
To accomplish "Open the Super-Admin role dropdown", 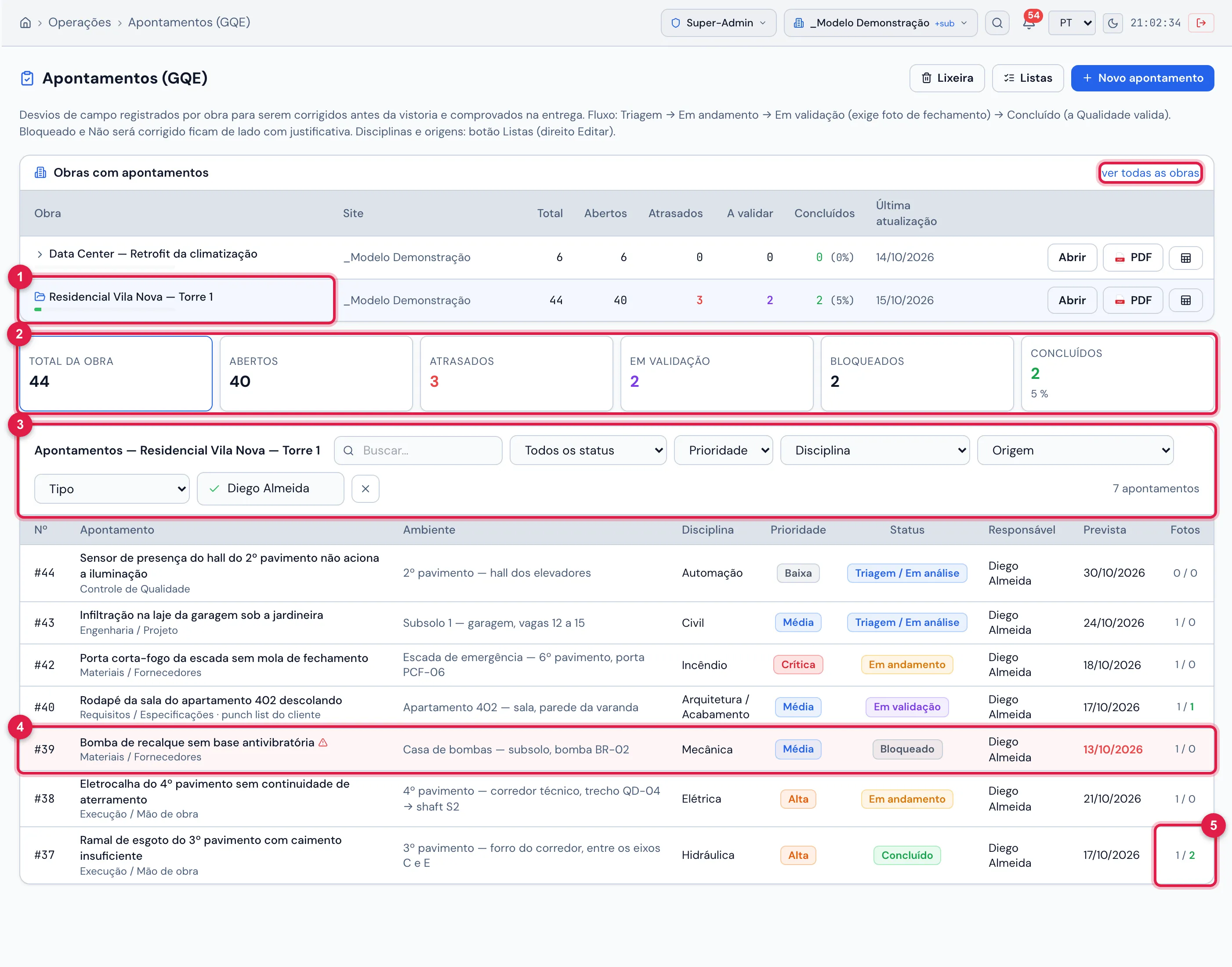I will click(x=718, y=23).
